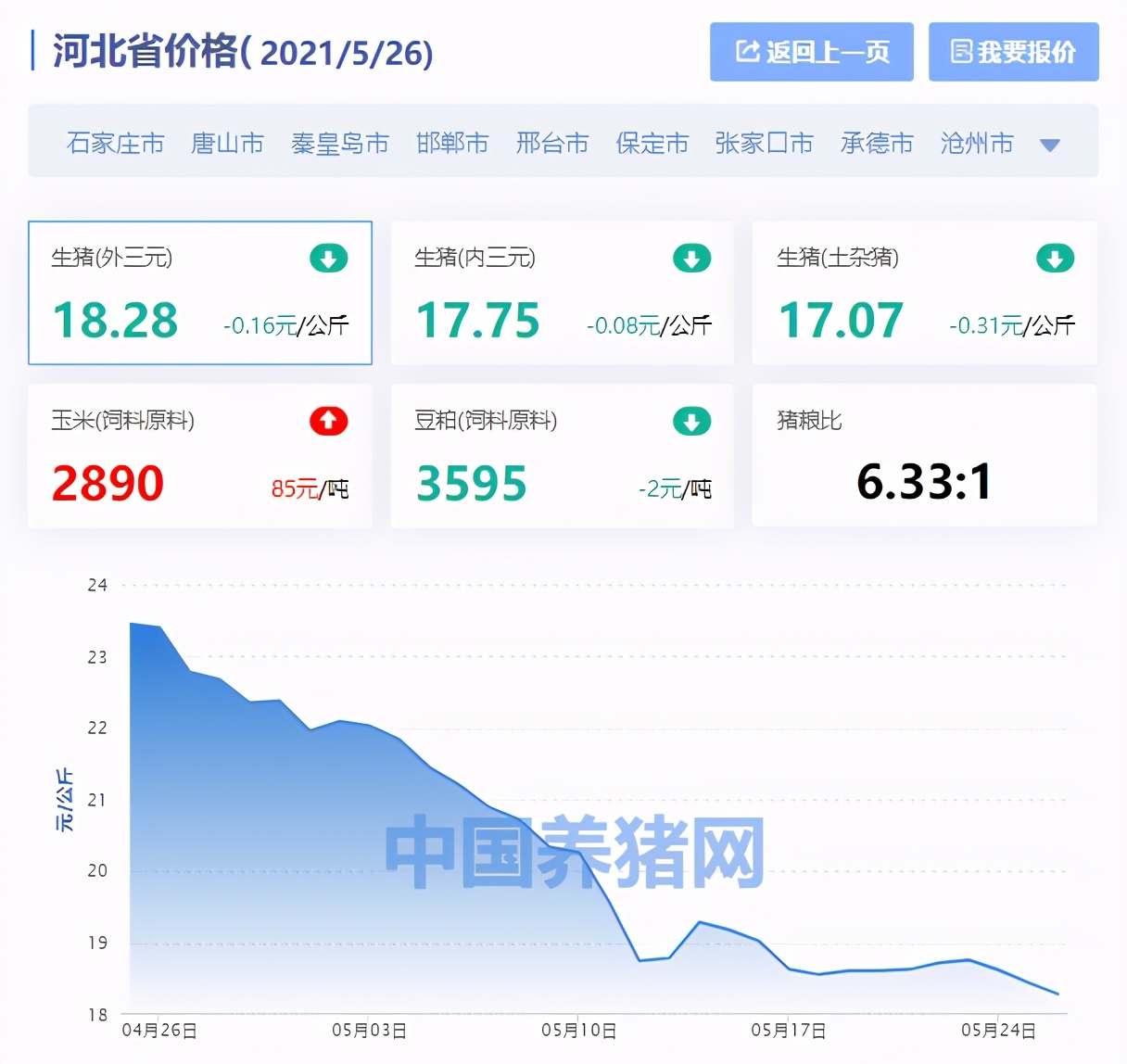1127x1064 pixels.
Task: Click the -0.16元/公斤 change text
Action: pos(286,325)
